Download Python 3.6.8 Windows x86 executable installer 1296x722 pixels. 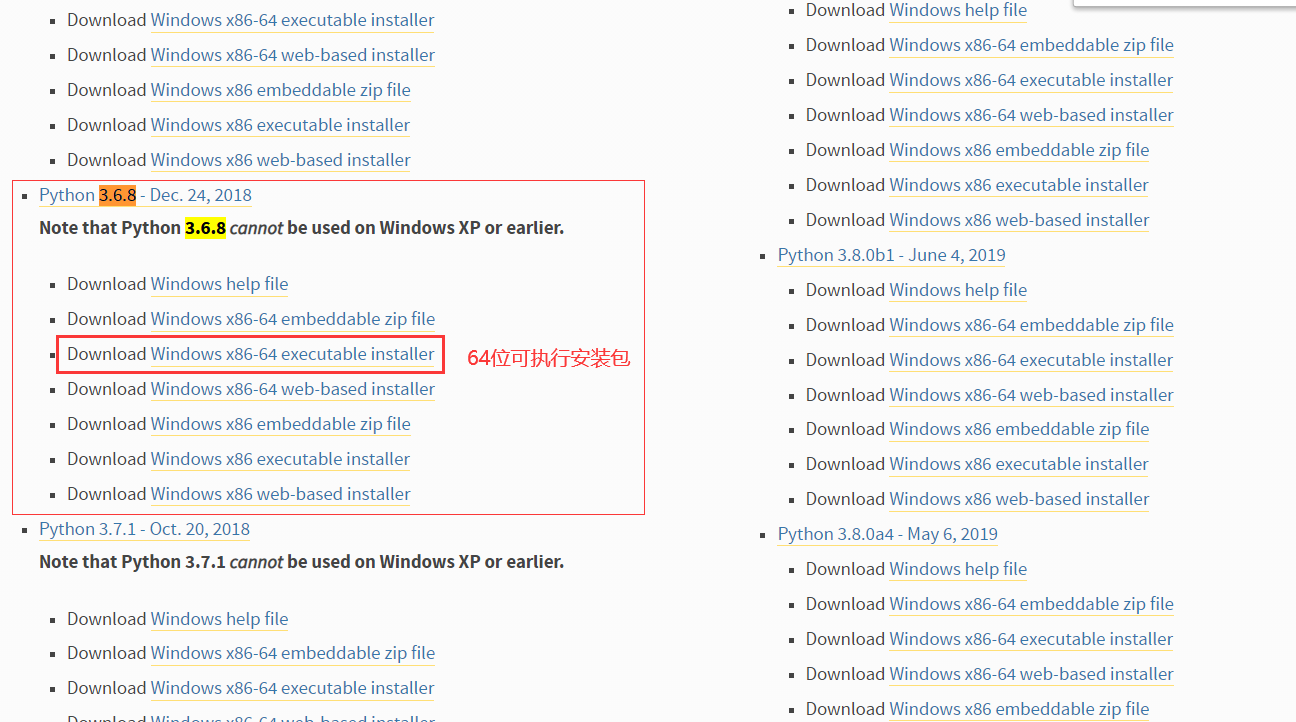click(x=280, y=459)
